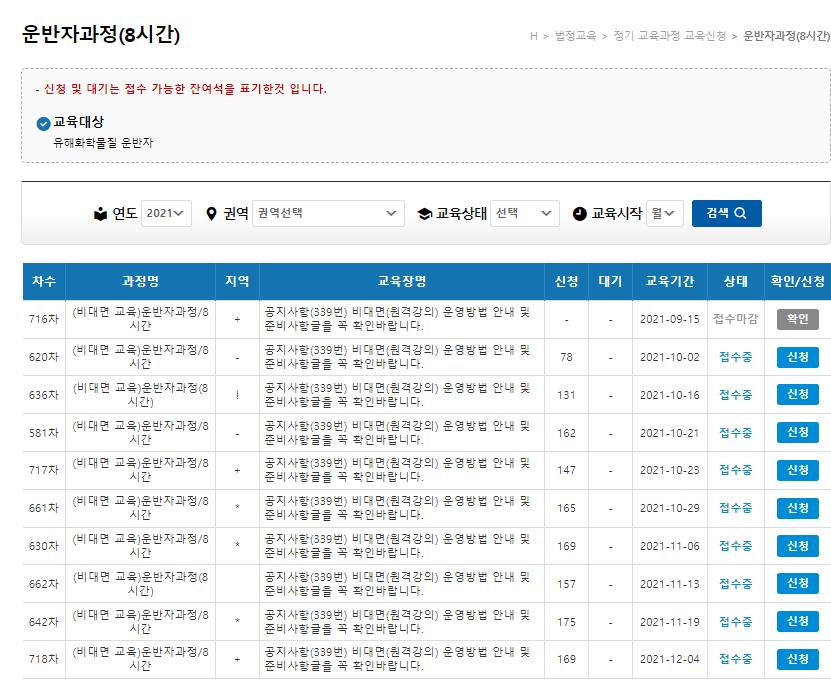Click the 신청 column header
Image resolution: width=831 pixels, height=690 pixels.
click(566, 281)
